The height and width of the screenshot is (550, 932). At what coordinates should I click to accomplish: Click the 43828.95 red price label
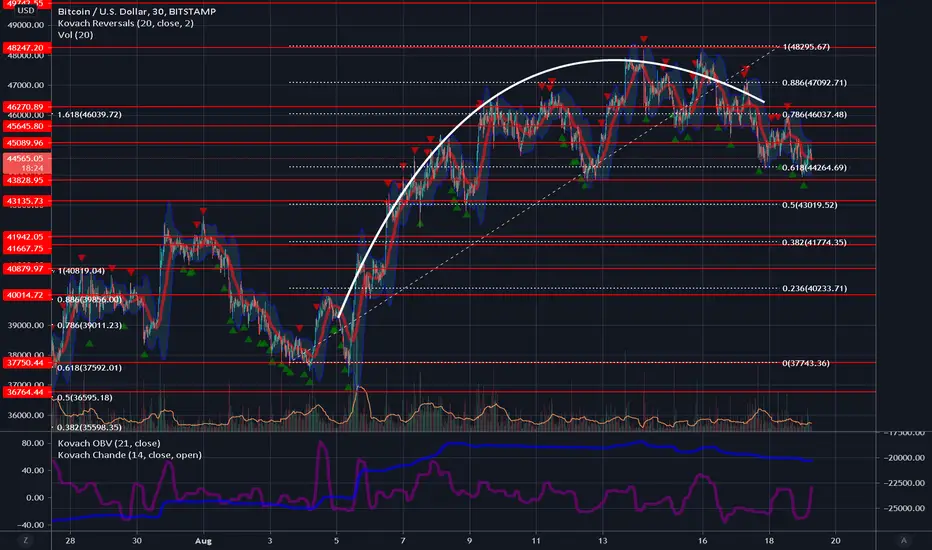(x=27, y=180)
